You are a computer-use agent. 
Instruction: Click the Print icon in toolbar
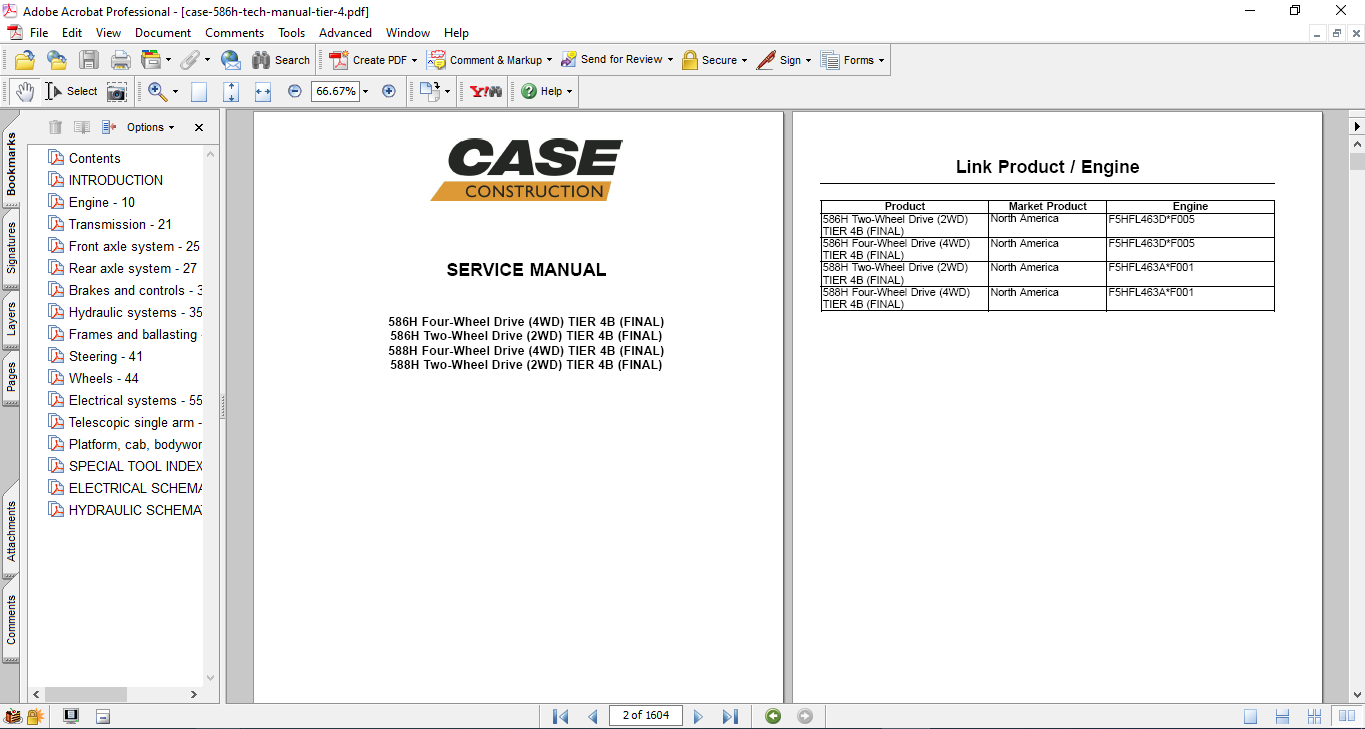[x=120, y=60]
